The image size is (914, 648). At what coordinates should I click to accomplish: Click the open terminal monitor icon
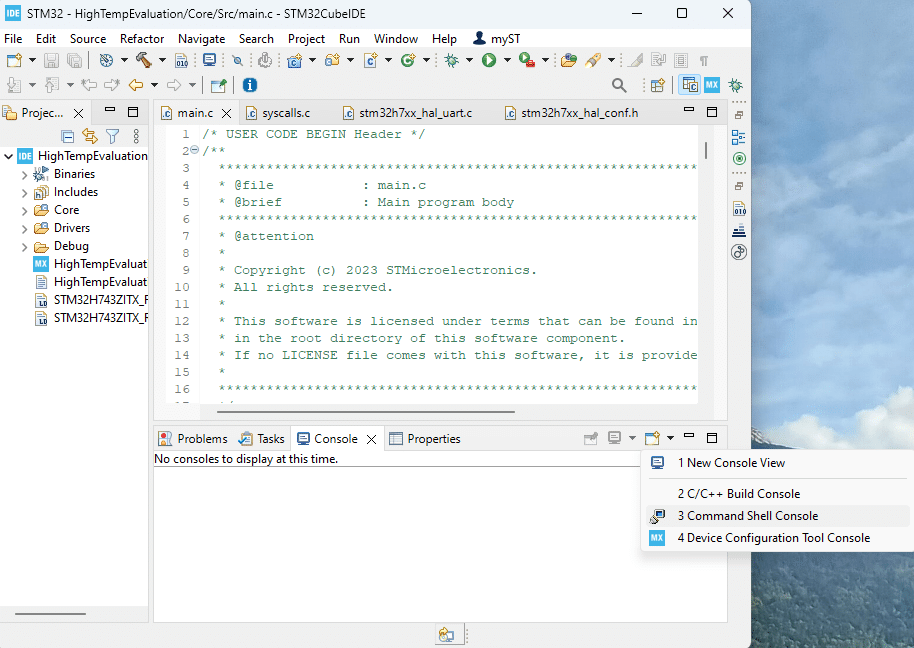[209, 60]
